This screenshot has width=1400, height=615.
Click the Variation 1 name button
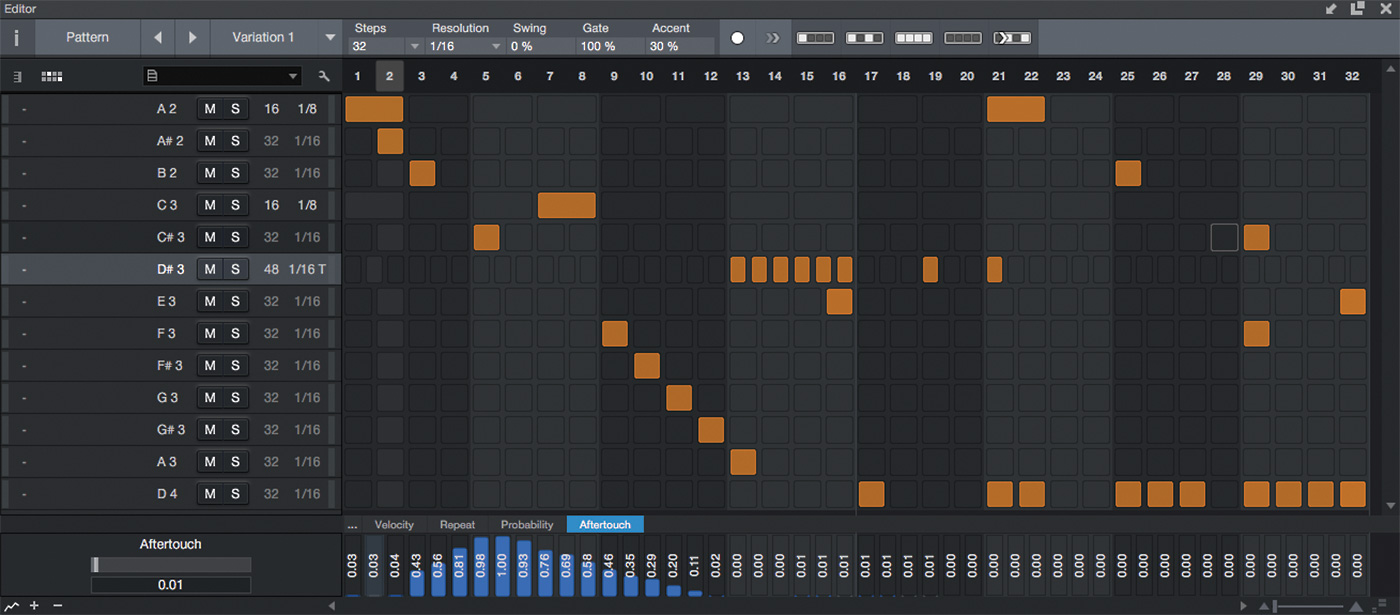[264, 38]
